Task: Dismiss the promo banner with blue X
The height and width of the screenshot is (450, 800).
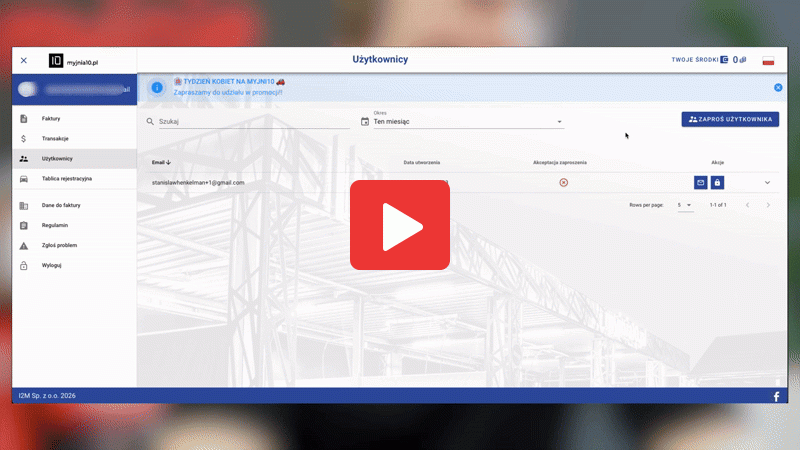Action: [778, 87]
